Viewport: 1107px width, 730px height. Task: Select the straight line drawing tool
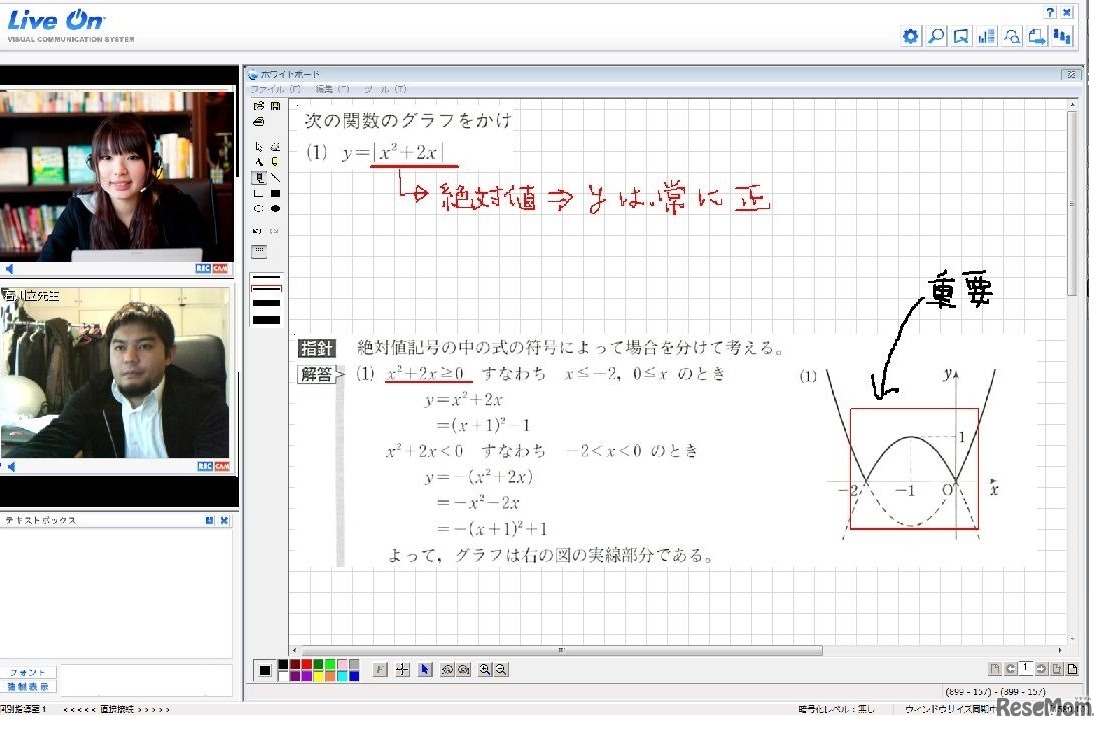[276, 178]
